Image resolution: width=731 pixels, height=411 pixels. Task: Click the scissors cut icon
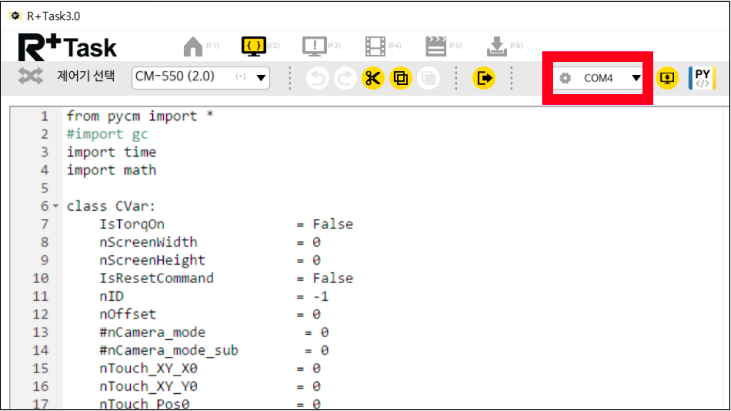point(373,78)
